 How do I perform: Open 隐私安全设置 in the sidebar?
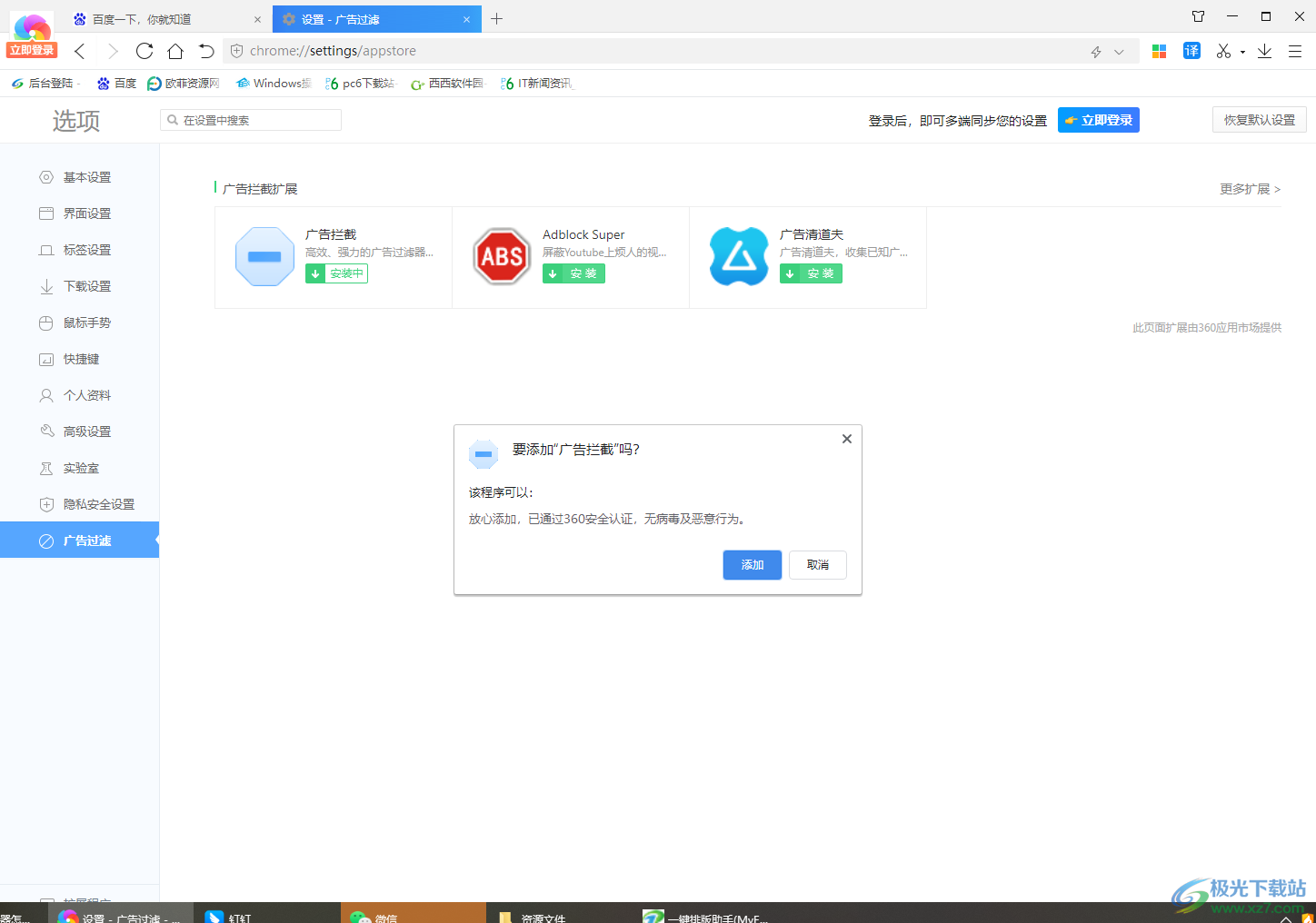point(79,504)
